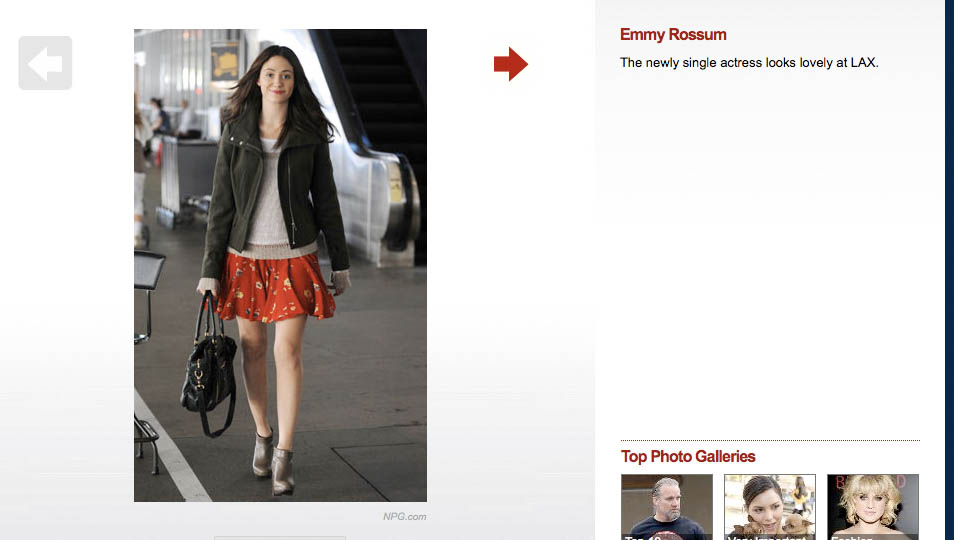Click the caption about LAX

tap(748, 62)
